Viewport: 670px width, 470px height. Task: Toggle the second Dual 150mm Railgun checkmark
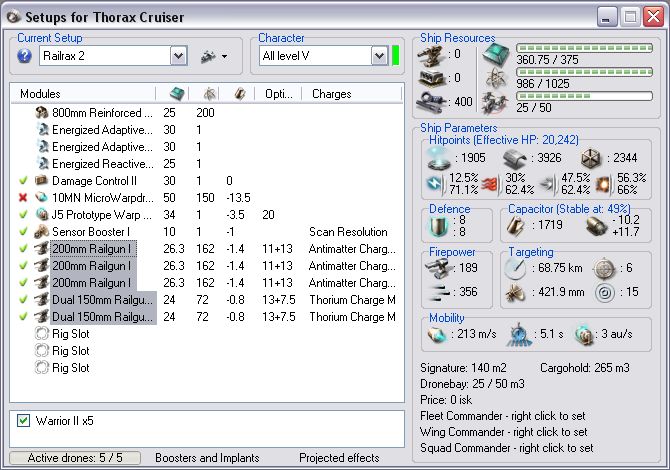click(23, 317)
